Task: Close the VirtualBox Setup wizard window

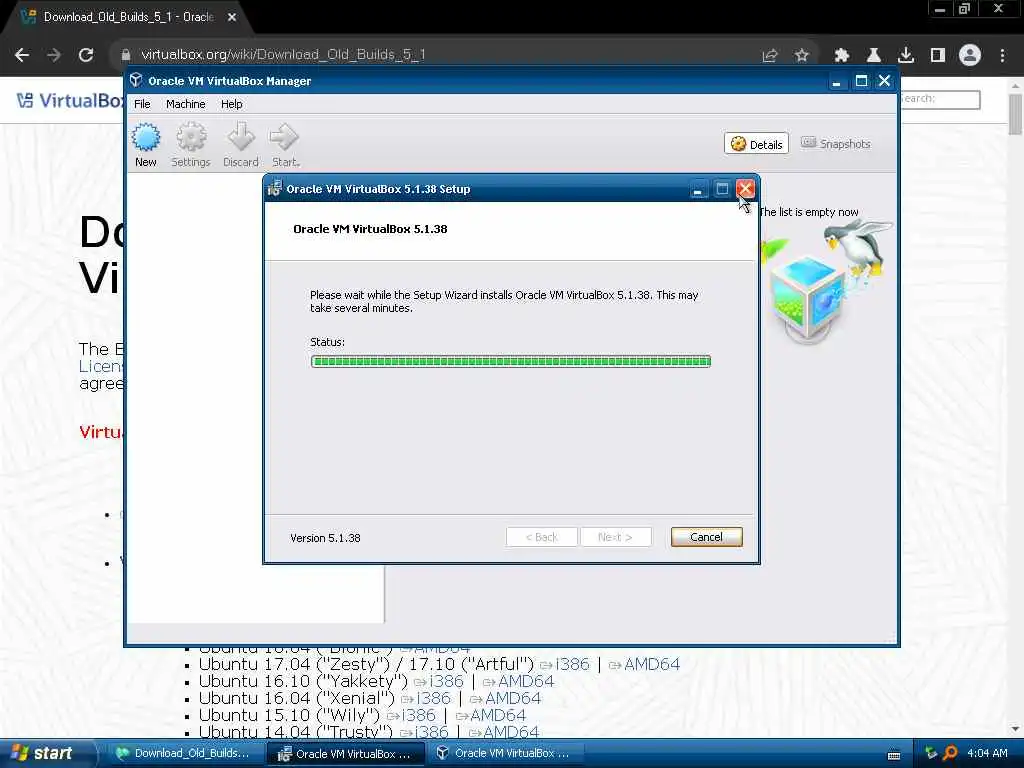Action: coord(745,189)
